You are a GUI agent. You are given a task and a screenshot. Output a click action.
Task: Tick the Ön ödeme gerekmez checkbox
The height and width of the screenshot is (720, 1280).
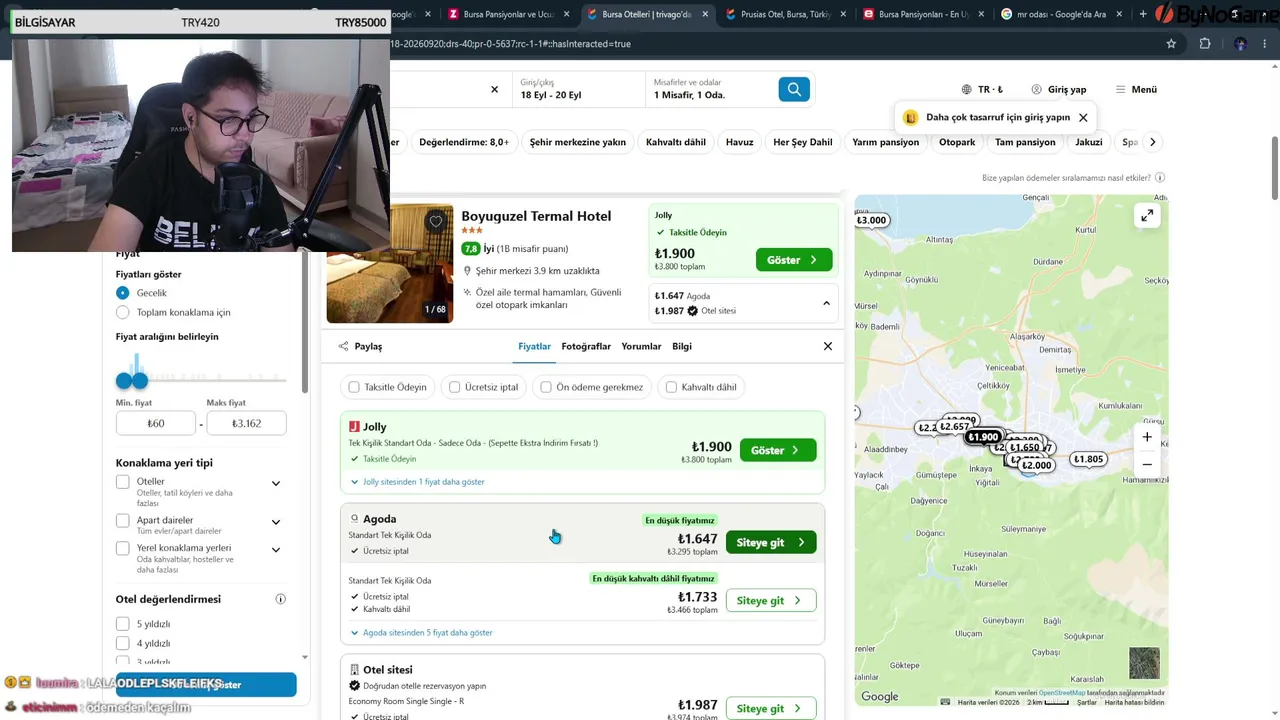[x=546, y=387]
